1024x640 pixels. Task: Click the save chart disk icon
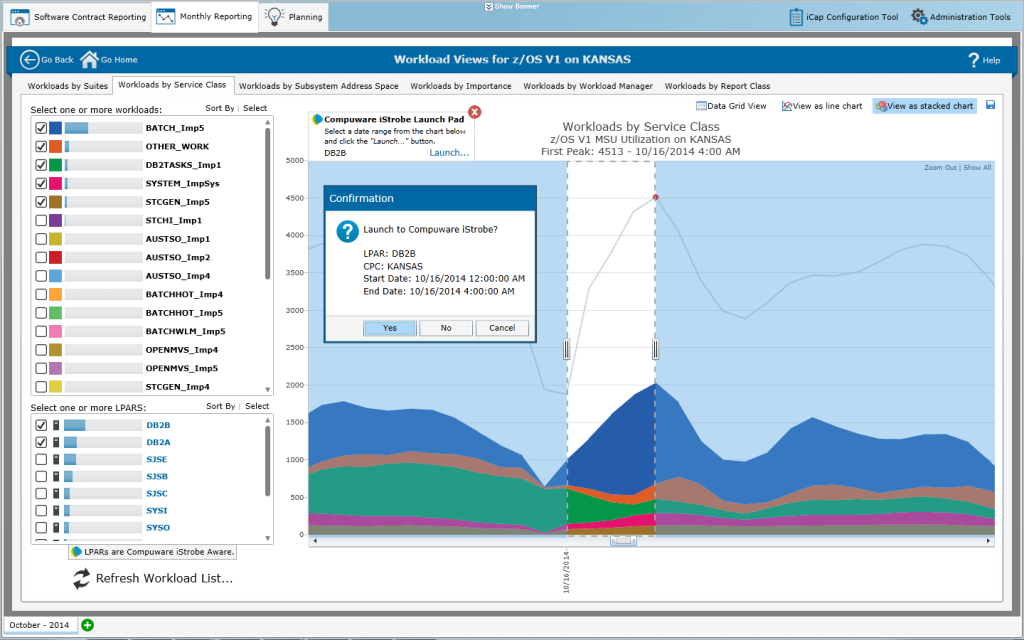[990, 105]
